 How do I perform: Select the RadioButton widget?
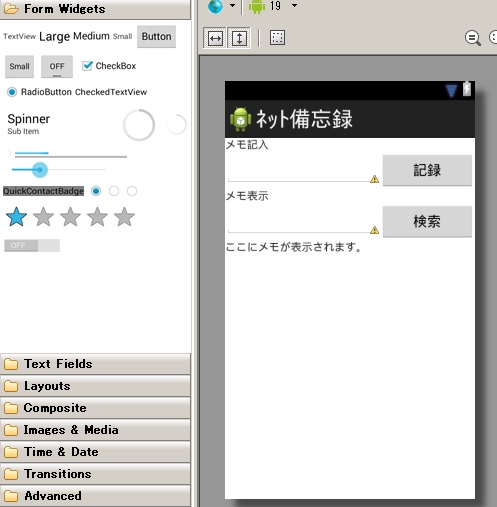point(39,92)
